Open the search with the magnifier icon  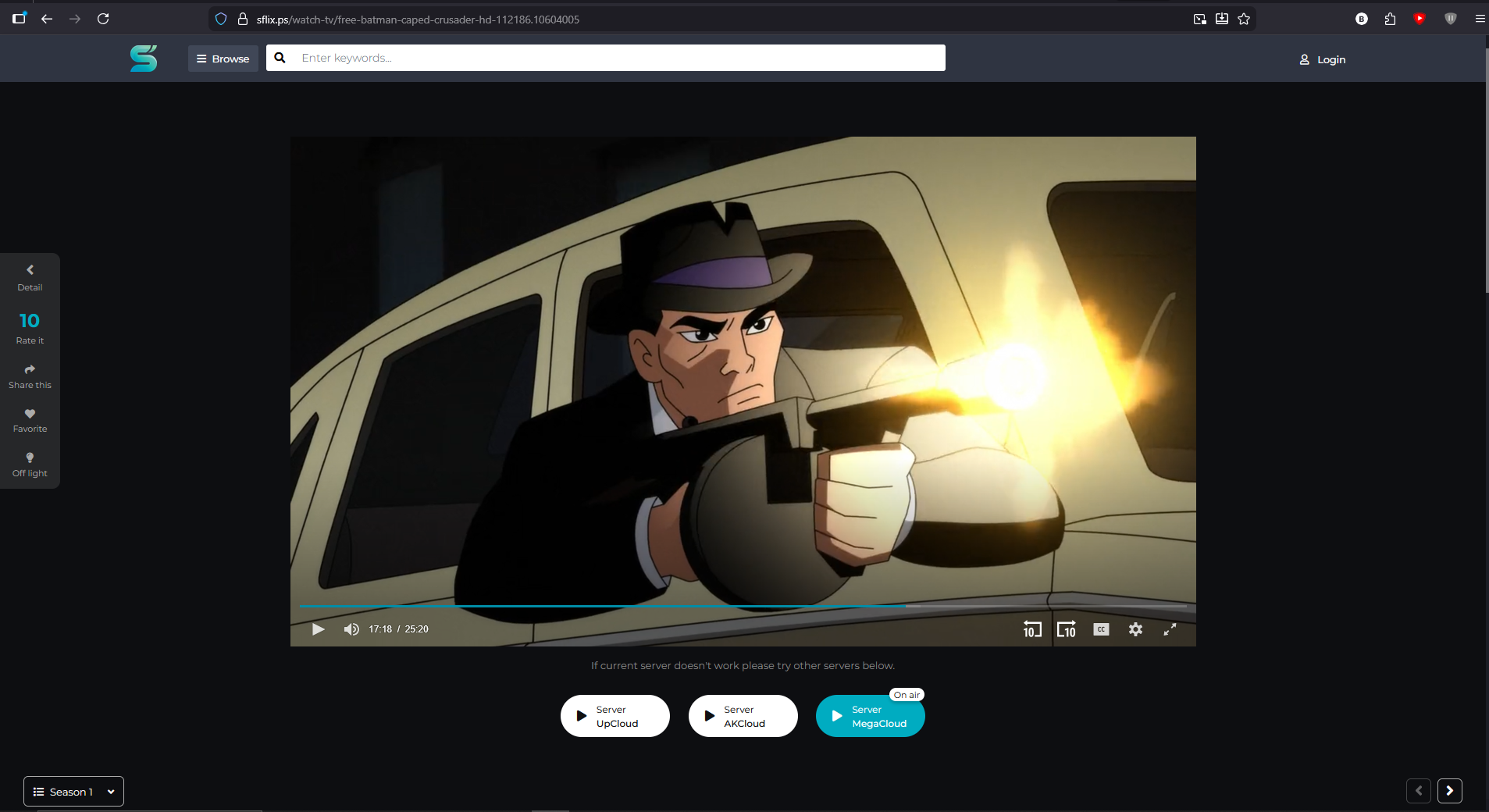tap(280, 57)
